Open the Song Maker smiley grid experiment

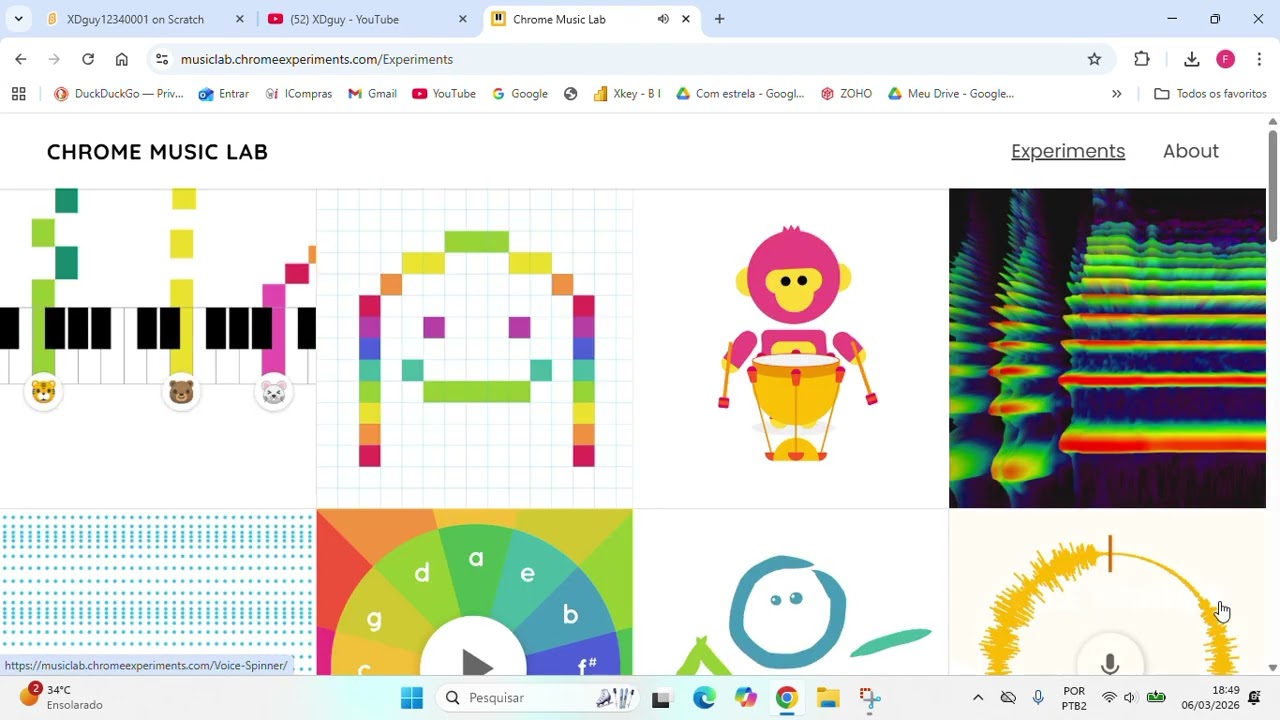click(474, 348)
